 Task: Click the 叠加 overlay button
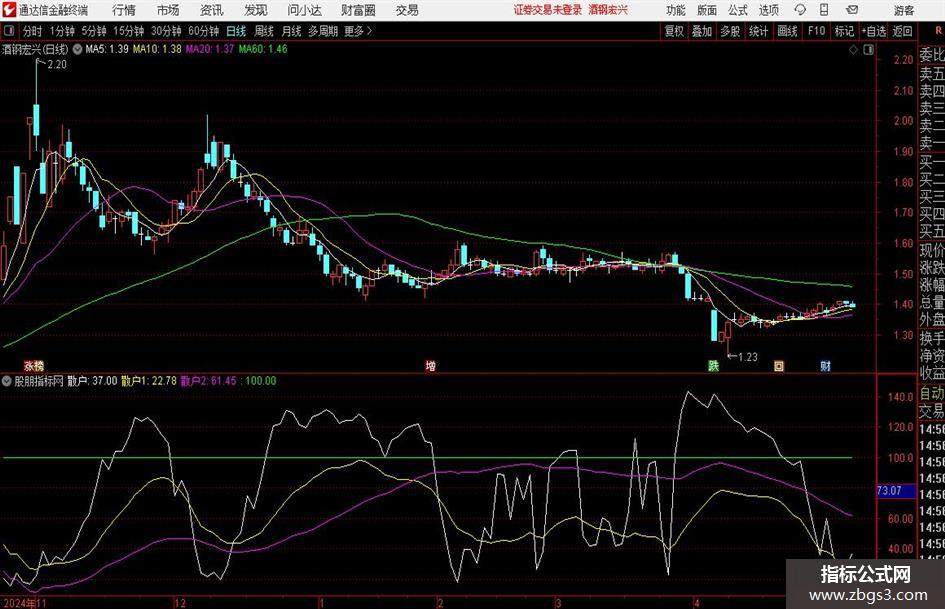702,31
